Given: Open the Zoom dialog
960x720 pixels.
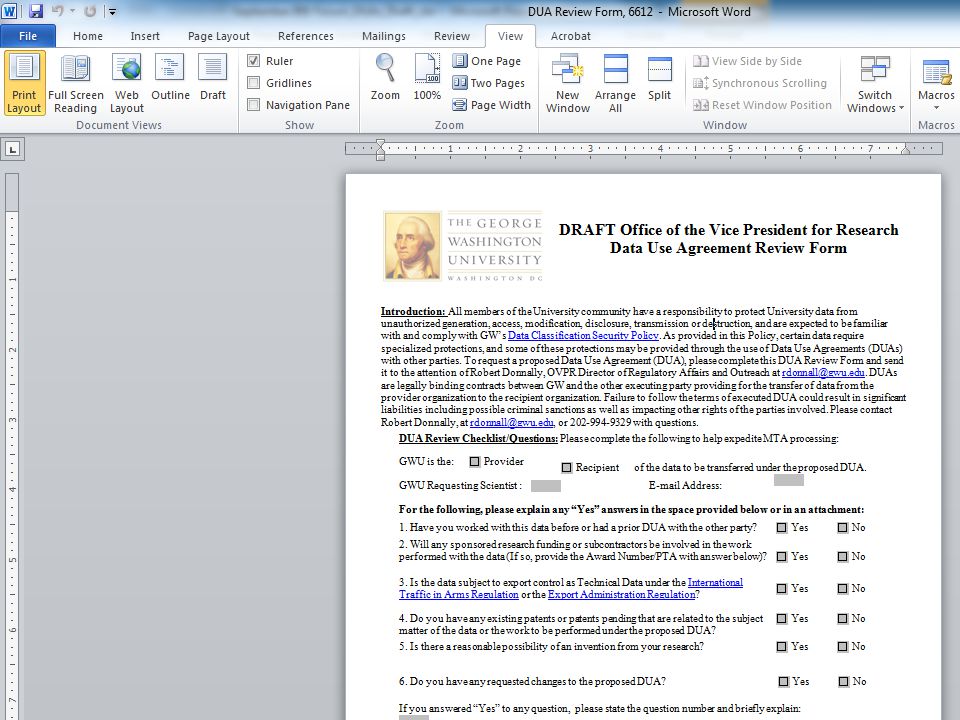Looking at the screenshot, I should pyautogui.click(x=385, y=77).
